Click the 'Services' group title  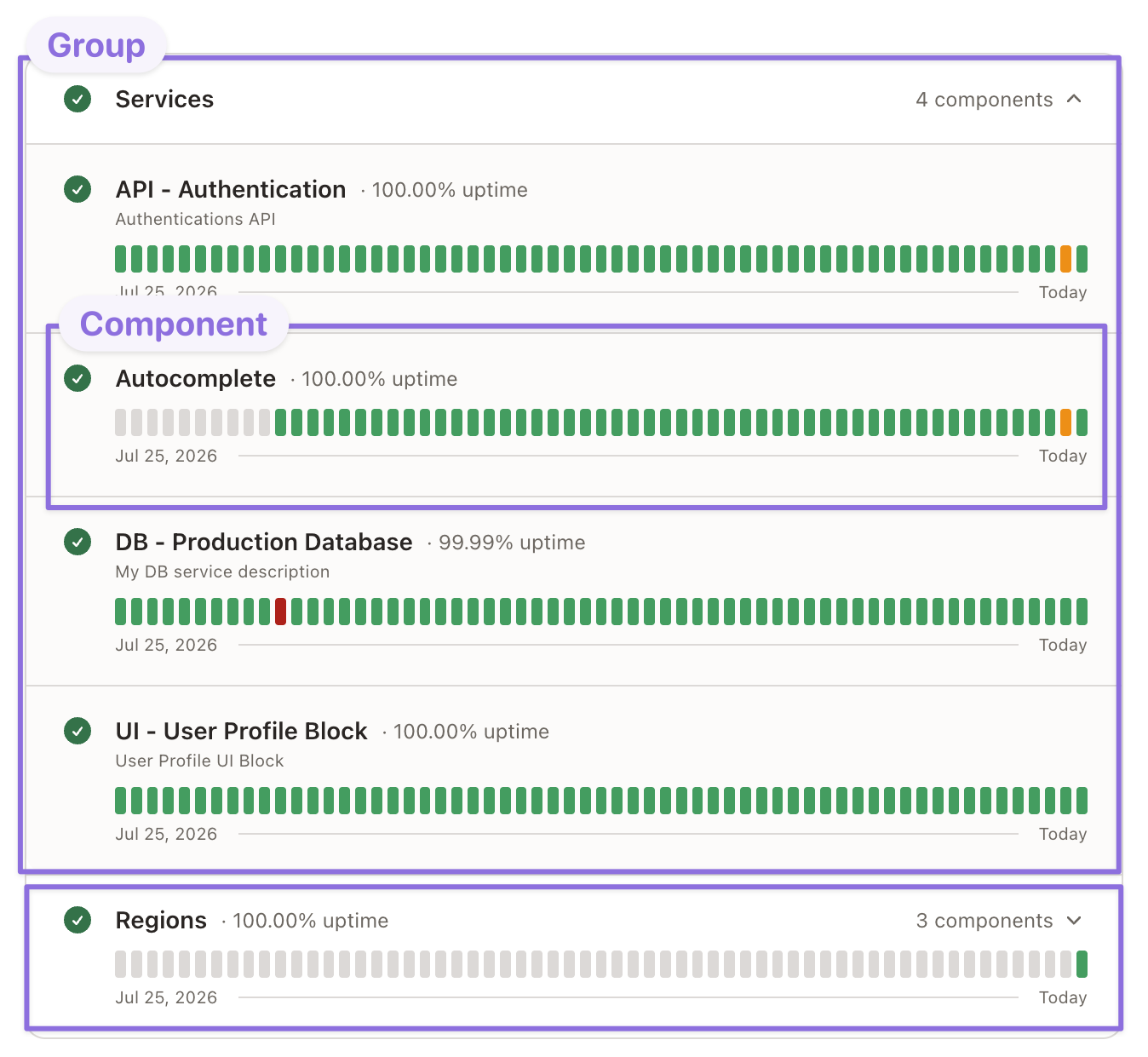[164, 100]
